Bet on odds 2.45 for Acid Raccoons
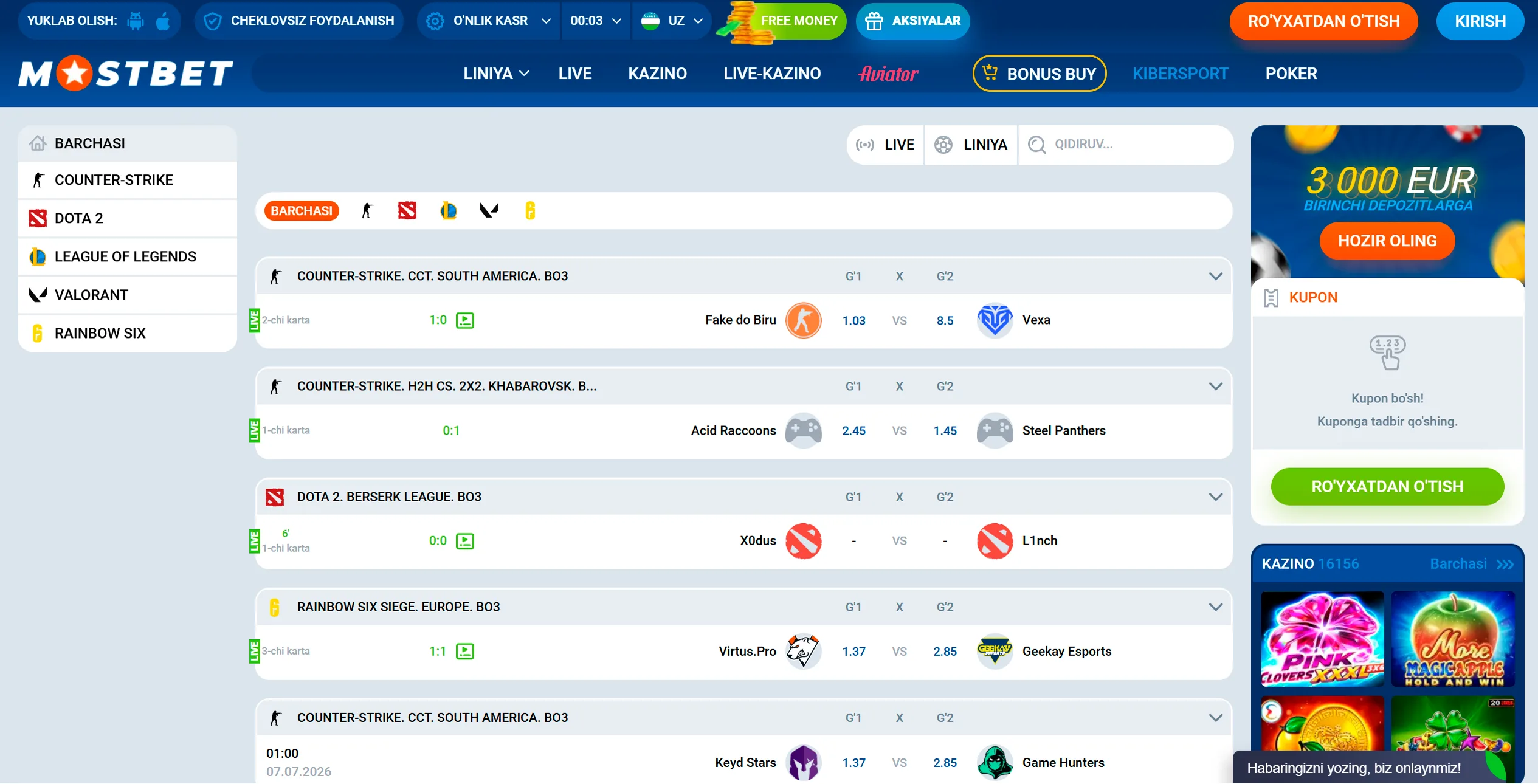Image resolution: width=1538 pixels, height=784 pixels. click(x=853, y=431)
